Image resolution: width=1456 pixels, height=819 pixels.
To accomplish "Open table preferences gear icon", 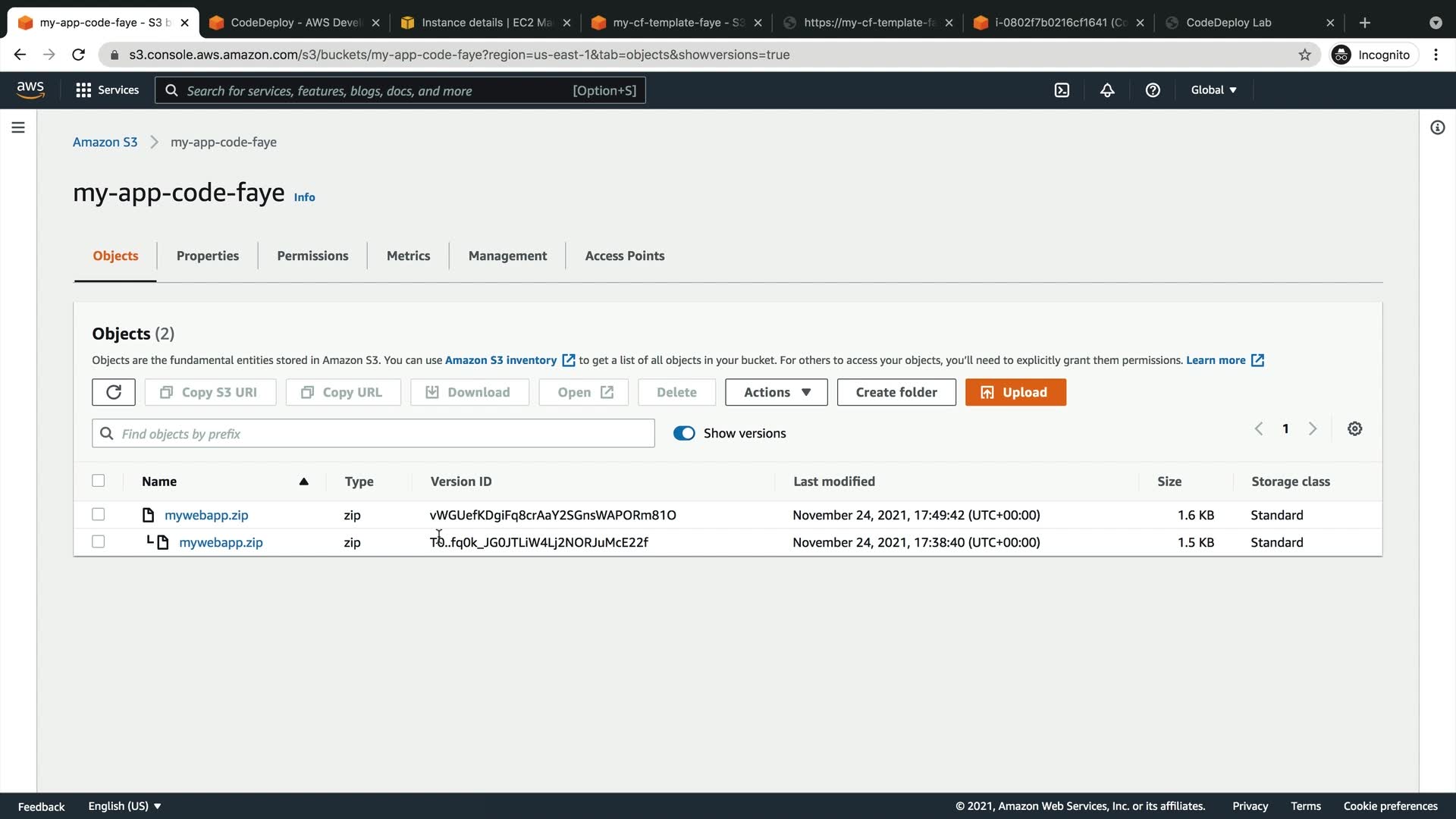I will click(1354, 429).
